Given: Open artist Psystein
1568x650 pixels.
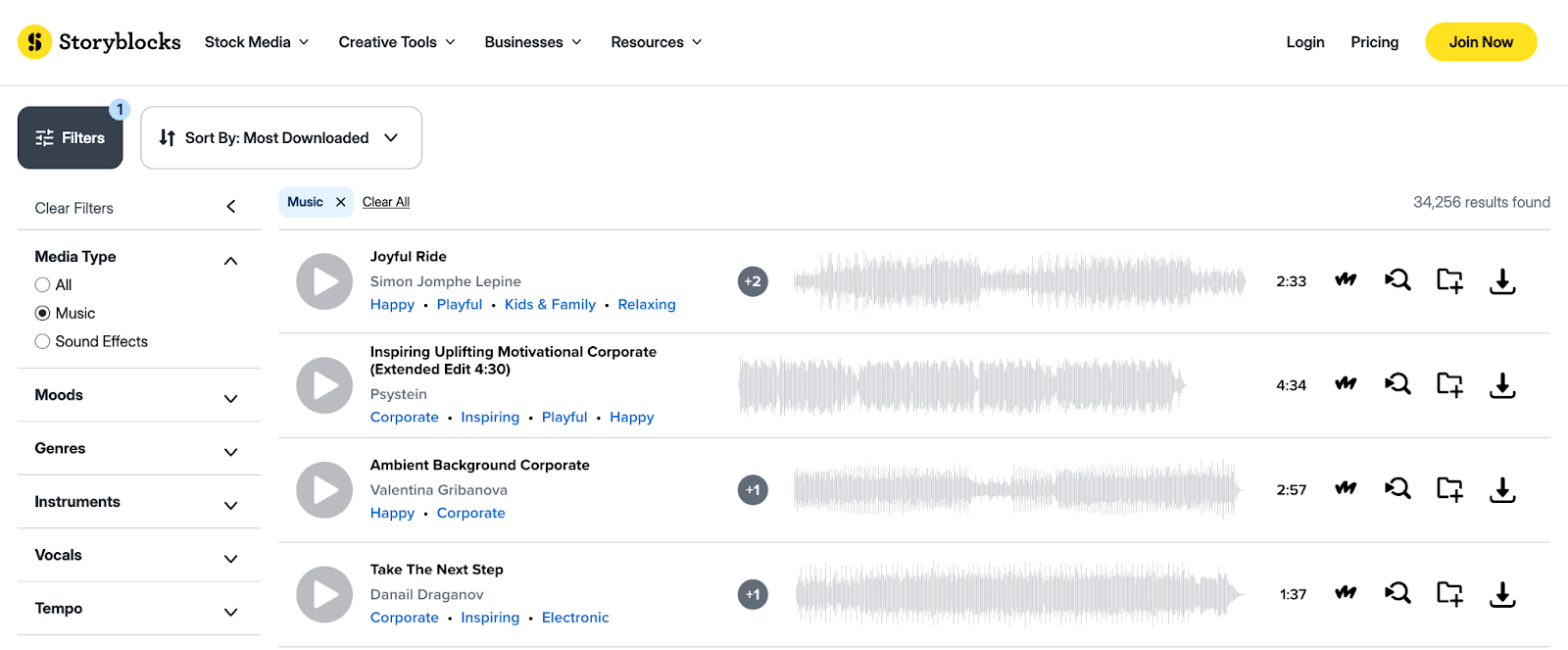Looking at the screenshot, I should (399, 394).
